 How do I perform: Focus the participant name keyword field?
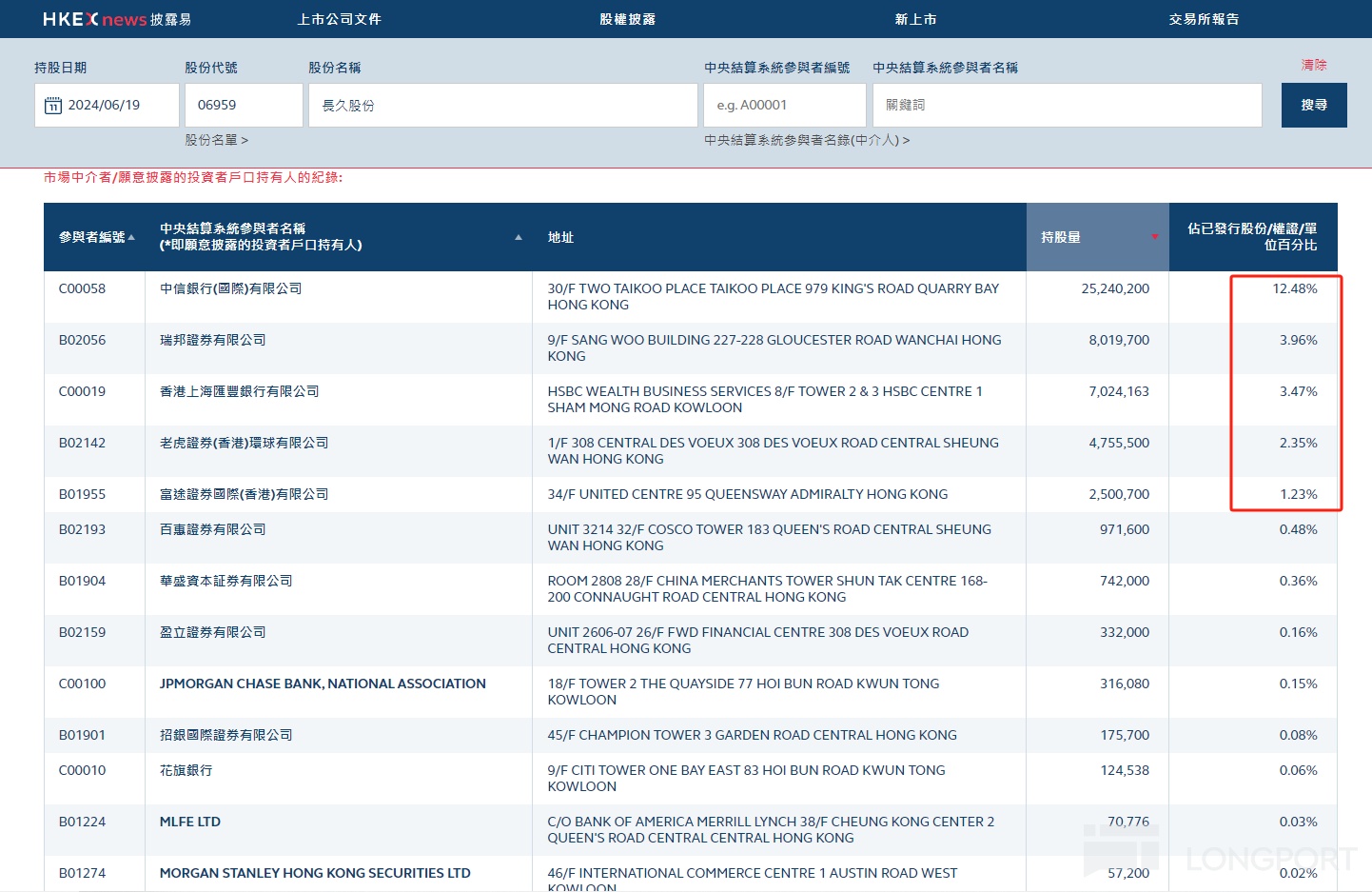(x=1067, y=105)
